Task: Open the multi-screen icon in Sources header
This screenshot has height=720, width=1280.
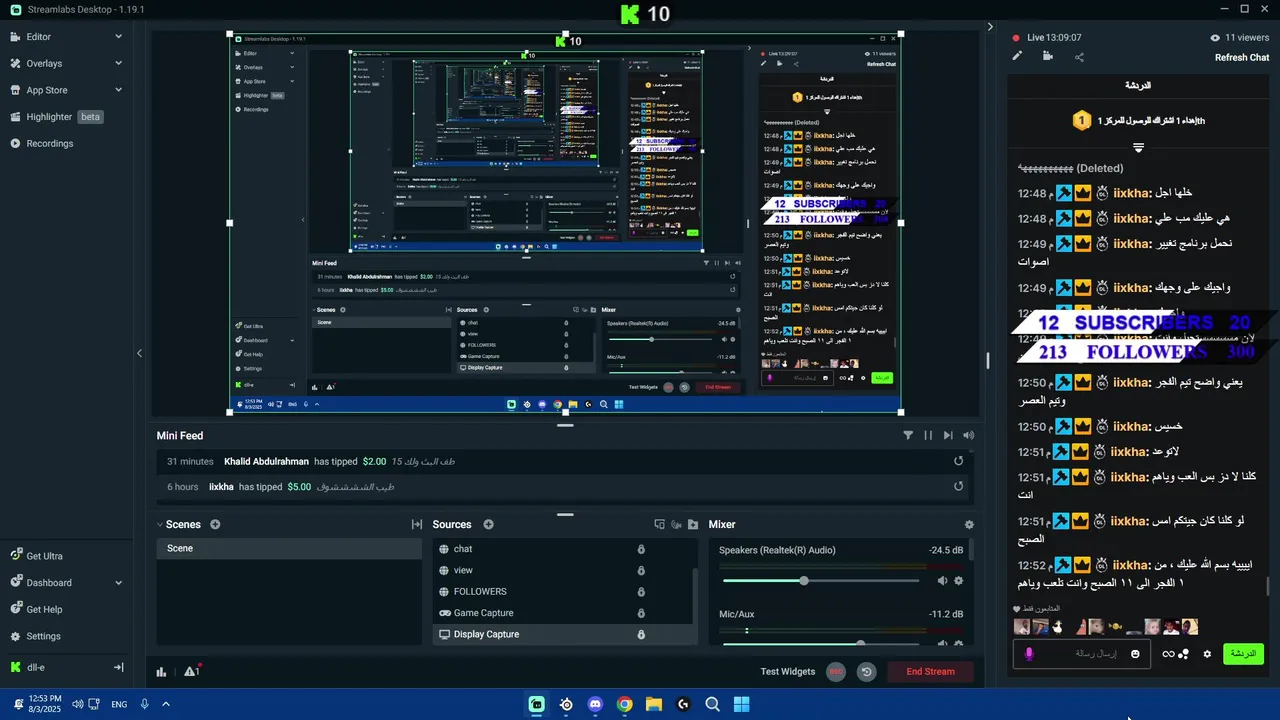Action: [659, 525]
